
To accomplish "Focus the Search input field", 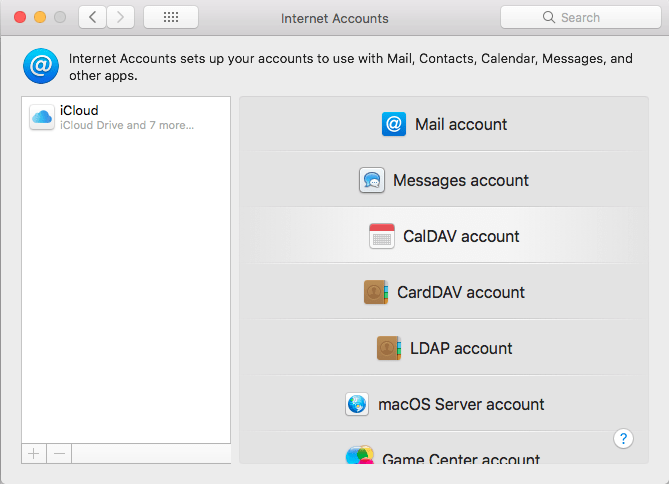I will [x=581, y=17].
